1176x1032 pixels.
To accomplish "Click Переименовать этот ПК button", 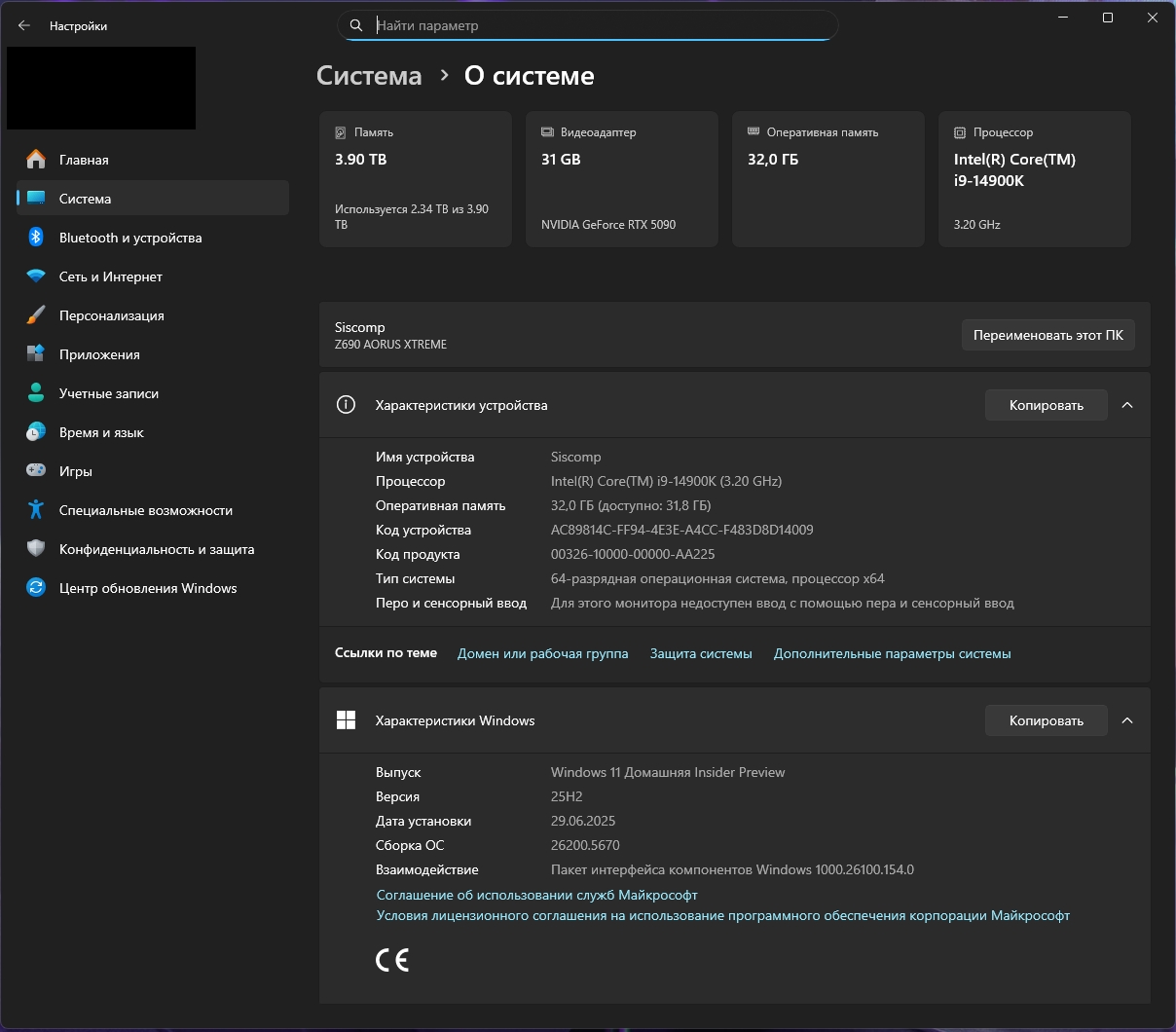I will pyautogui.click(x=1047, y=335).
